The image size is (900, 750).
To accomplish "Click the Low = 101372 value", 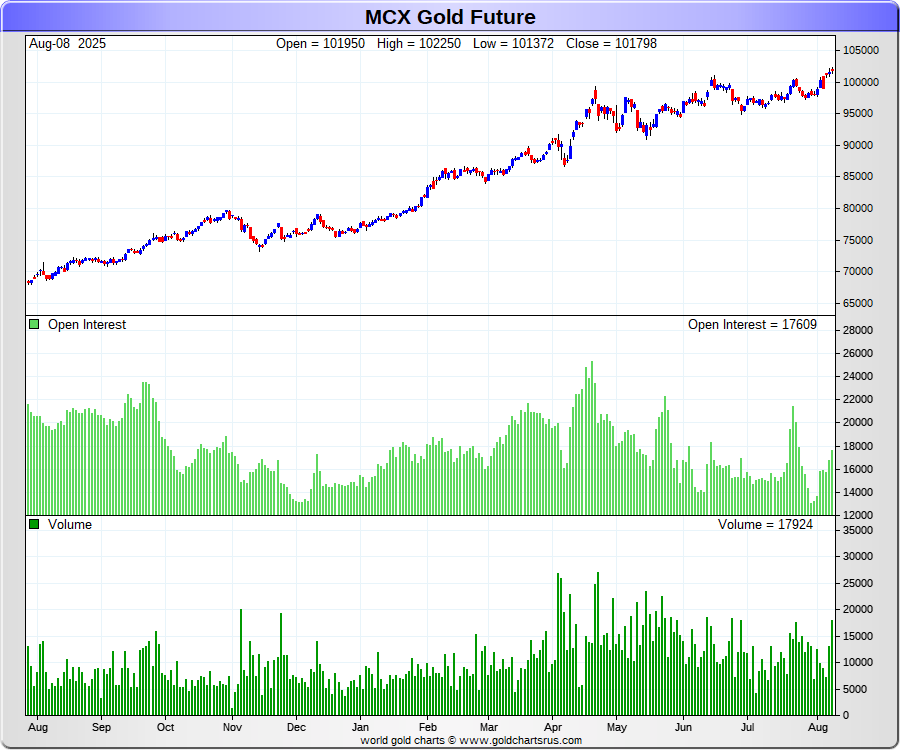I will 513,44.
